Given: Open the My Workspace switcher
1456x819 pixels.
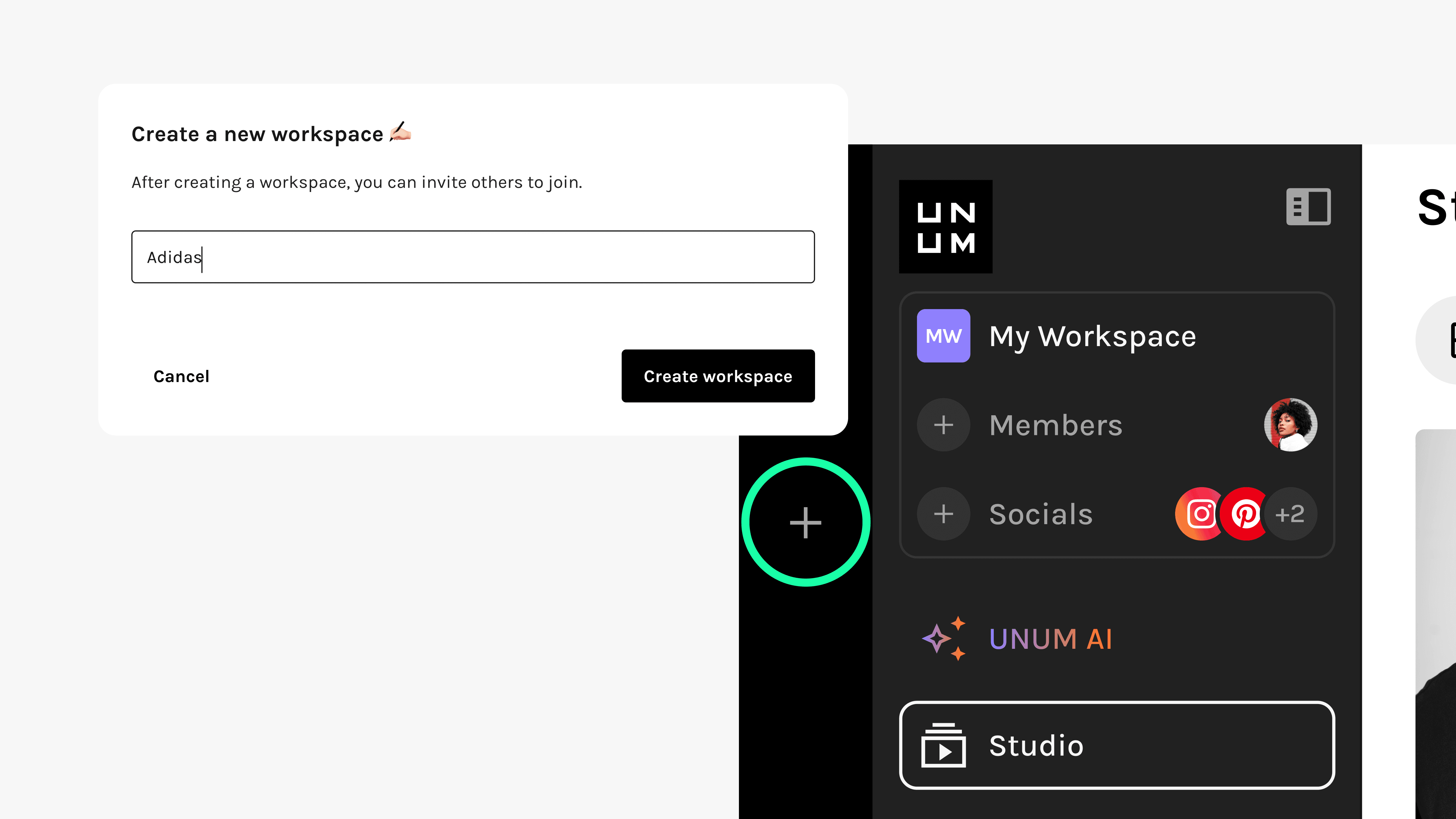Looking at the screenshot, I should (1093, 336).
